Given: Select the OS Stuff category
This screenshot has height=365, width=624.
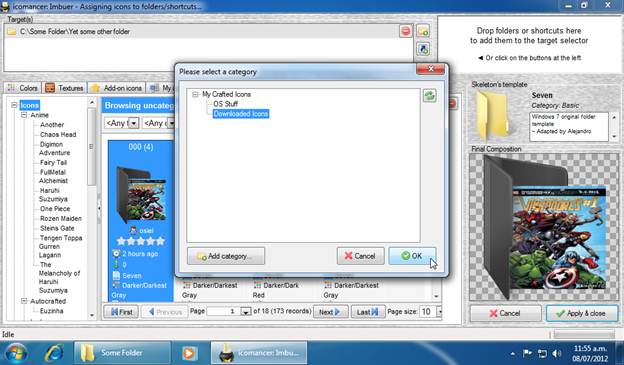Looking at the screenshot, I should [225, 104].
